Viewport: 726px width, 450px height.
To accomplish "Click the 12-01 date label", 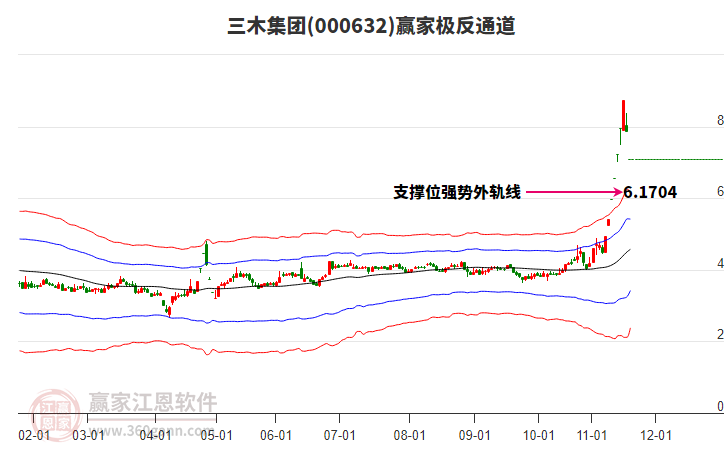I will point(656,435).
